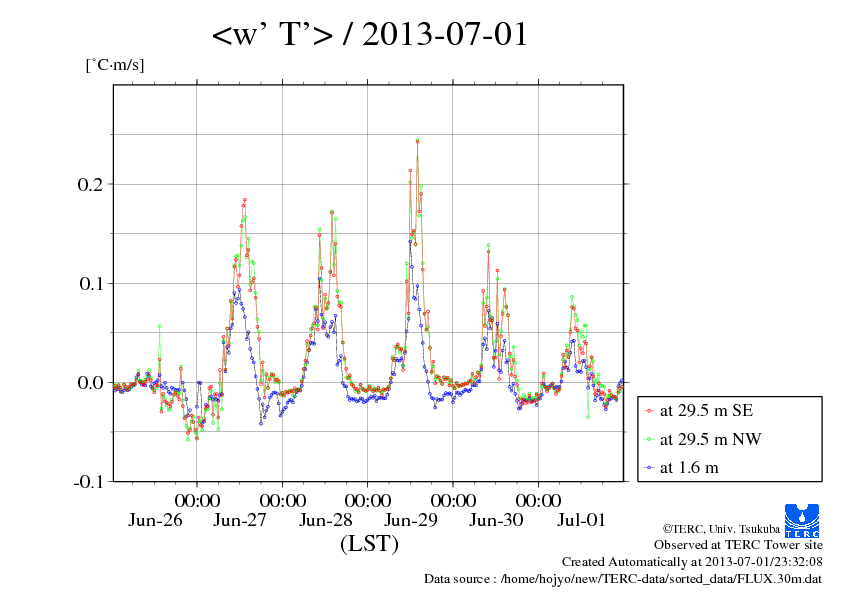Viewport: 842px width, 595px height.
Task: Click the '(LST)' axis caption
Action: (x=369, y=543)
